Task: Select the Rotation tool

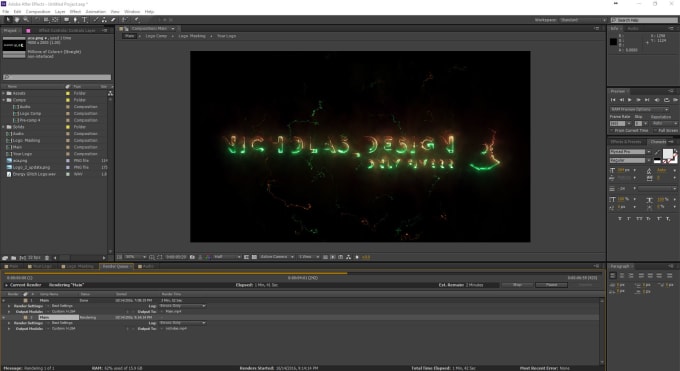Action: pos(37,20)
